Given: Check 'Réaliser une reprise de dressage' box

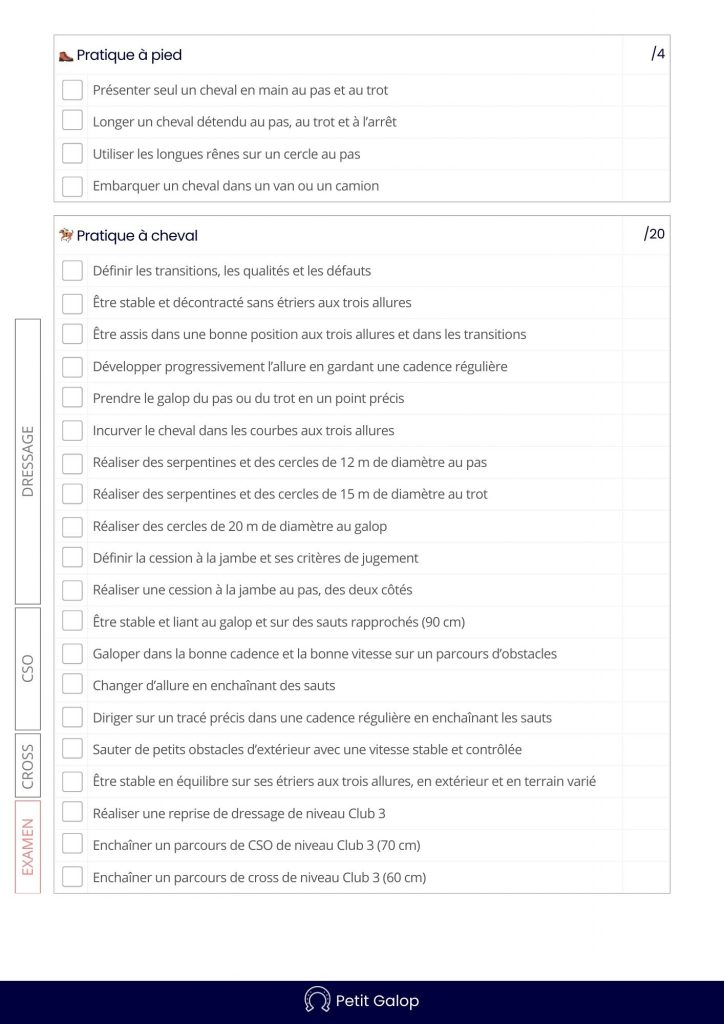Looking at the screenshot, I should pos(72,813).
